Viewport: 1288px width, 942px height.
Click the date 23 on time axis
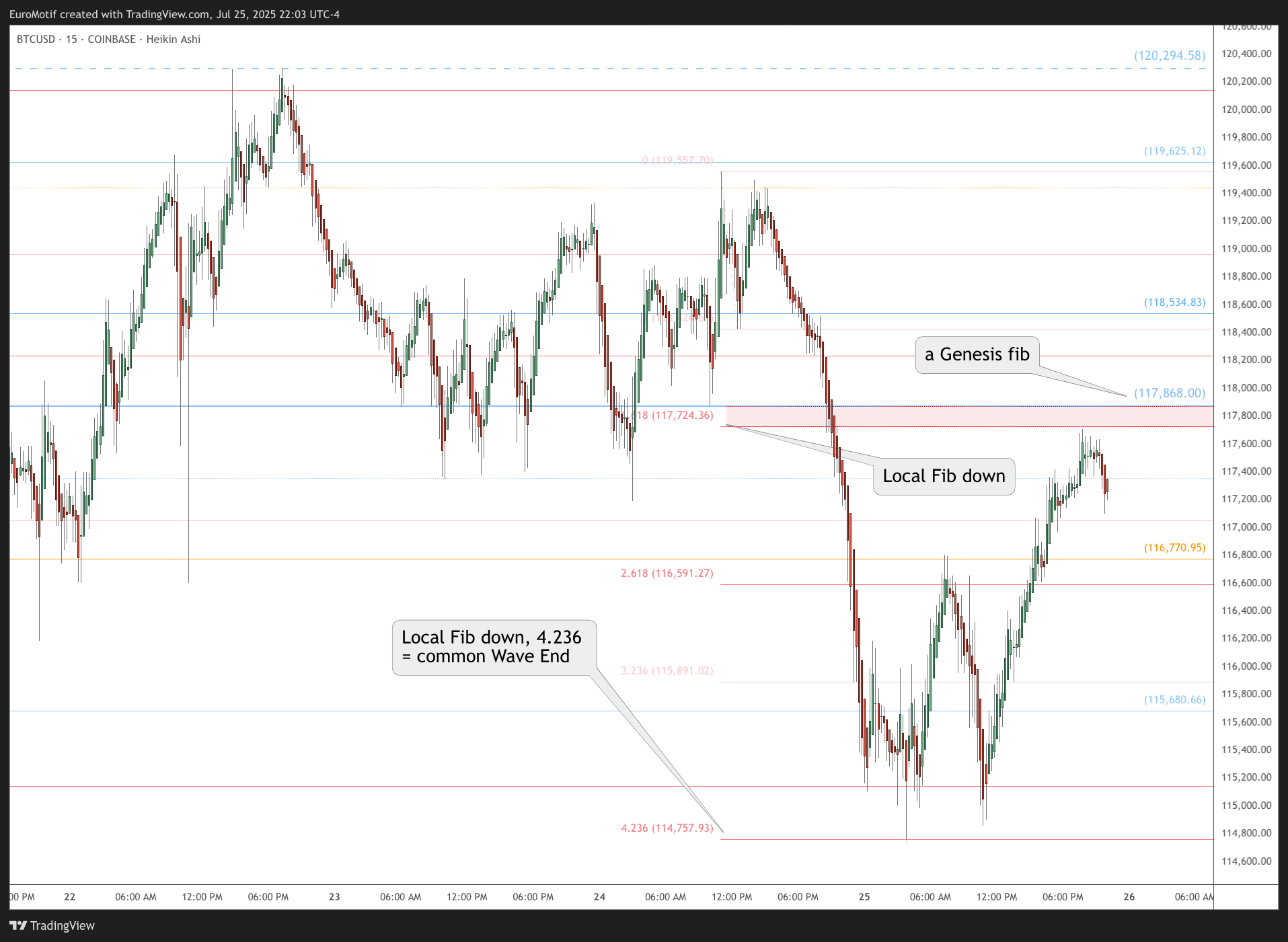[334, 897]
